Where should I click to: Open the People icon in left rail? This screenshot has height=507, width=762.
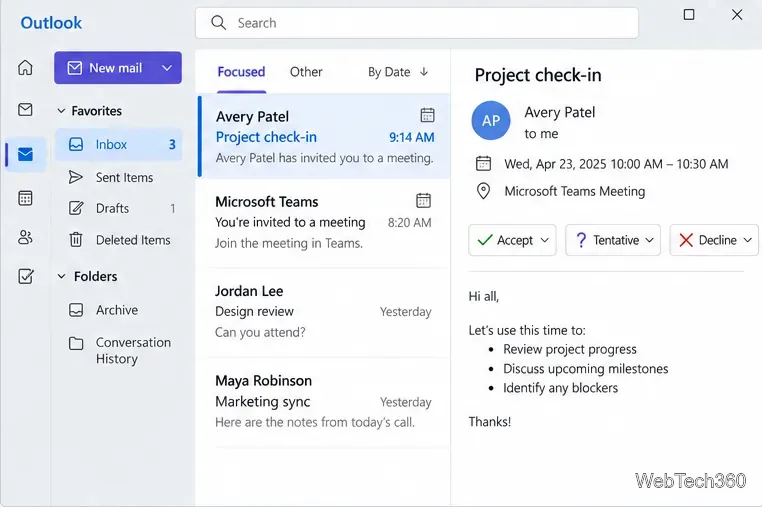click(x=25, y=237)
